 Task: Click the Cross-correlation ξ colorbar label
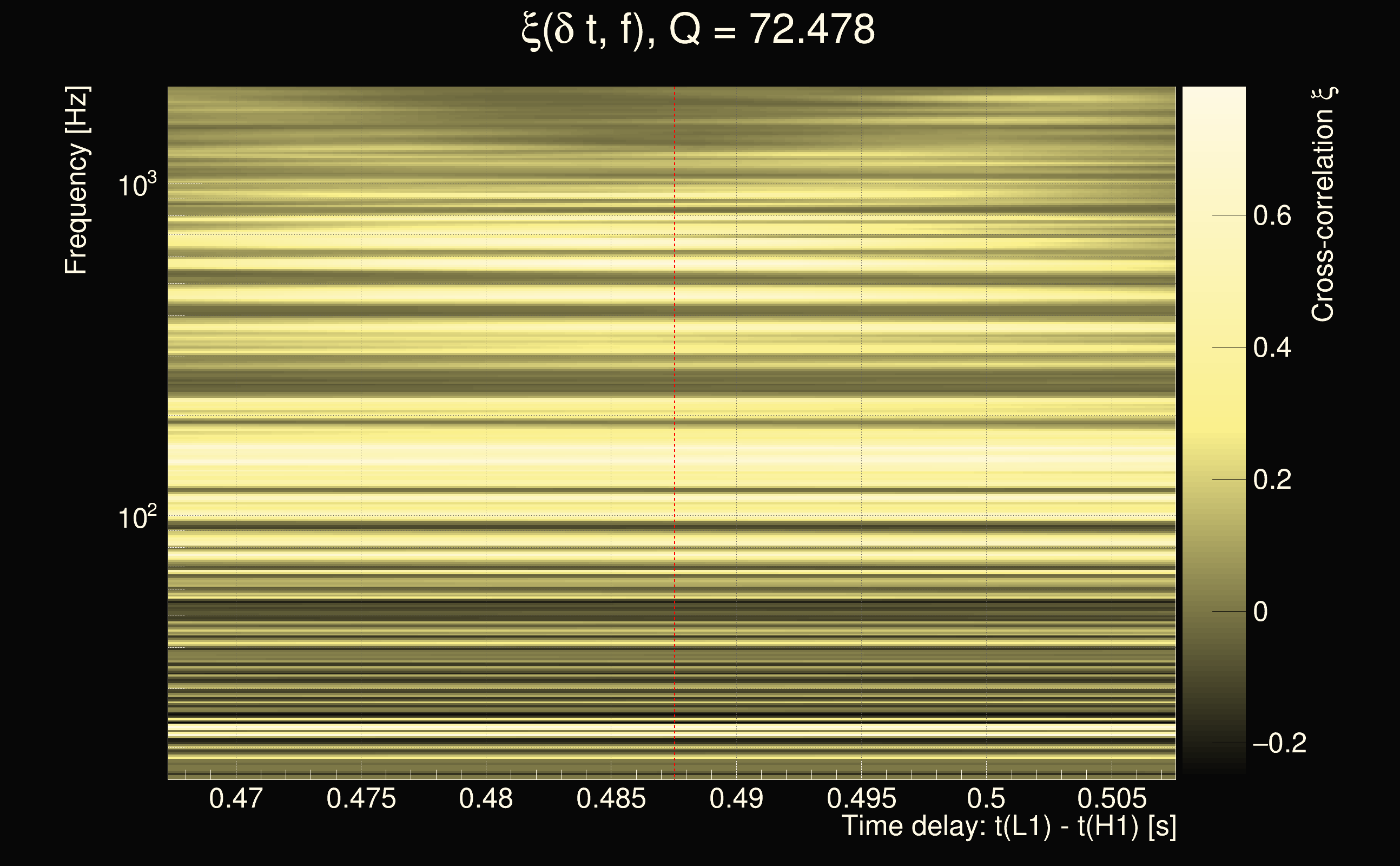tap(1323, 204)
